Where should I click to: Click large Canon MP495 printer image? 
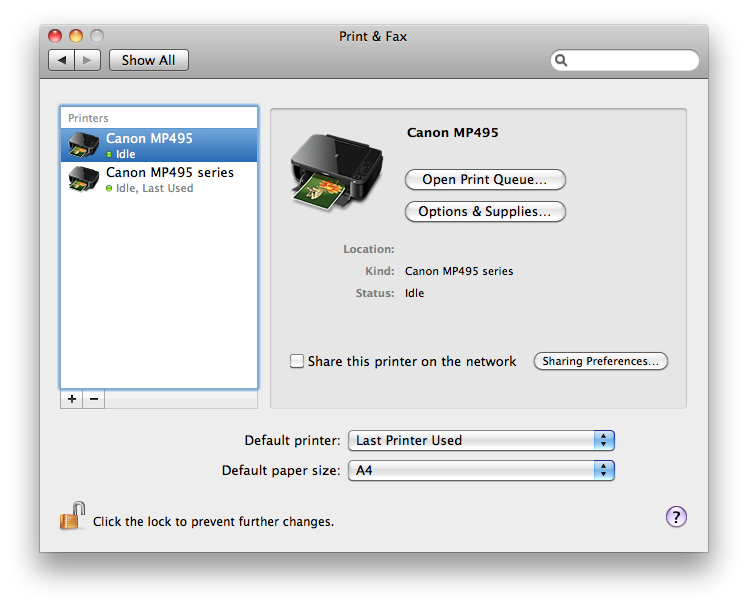click(x=337, y=172)
